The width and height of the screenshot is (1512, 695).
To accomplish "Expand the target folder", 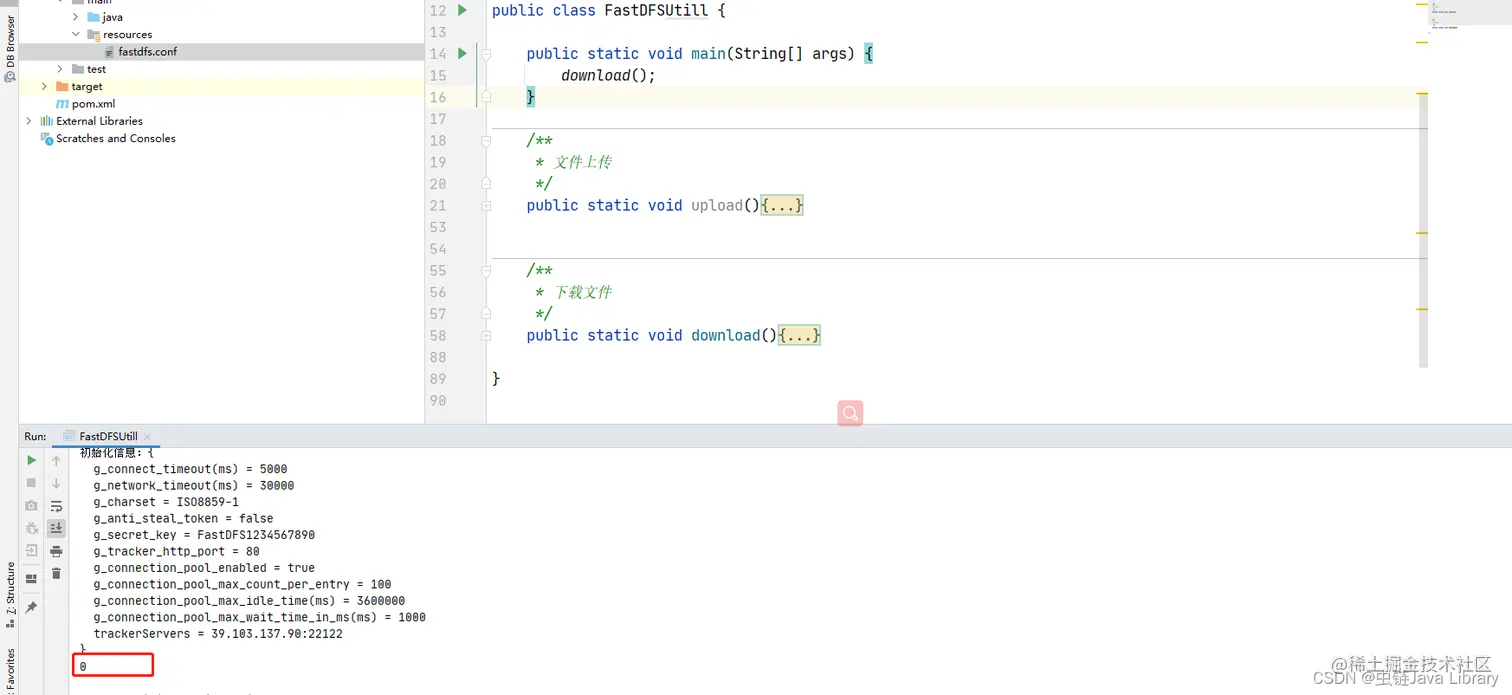I will click(44, 86).
